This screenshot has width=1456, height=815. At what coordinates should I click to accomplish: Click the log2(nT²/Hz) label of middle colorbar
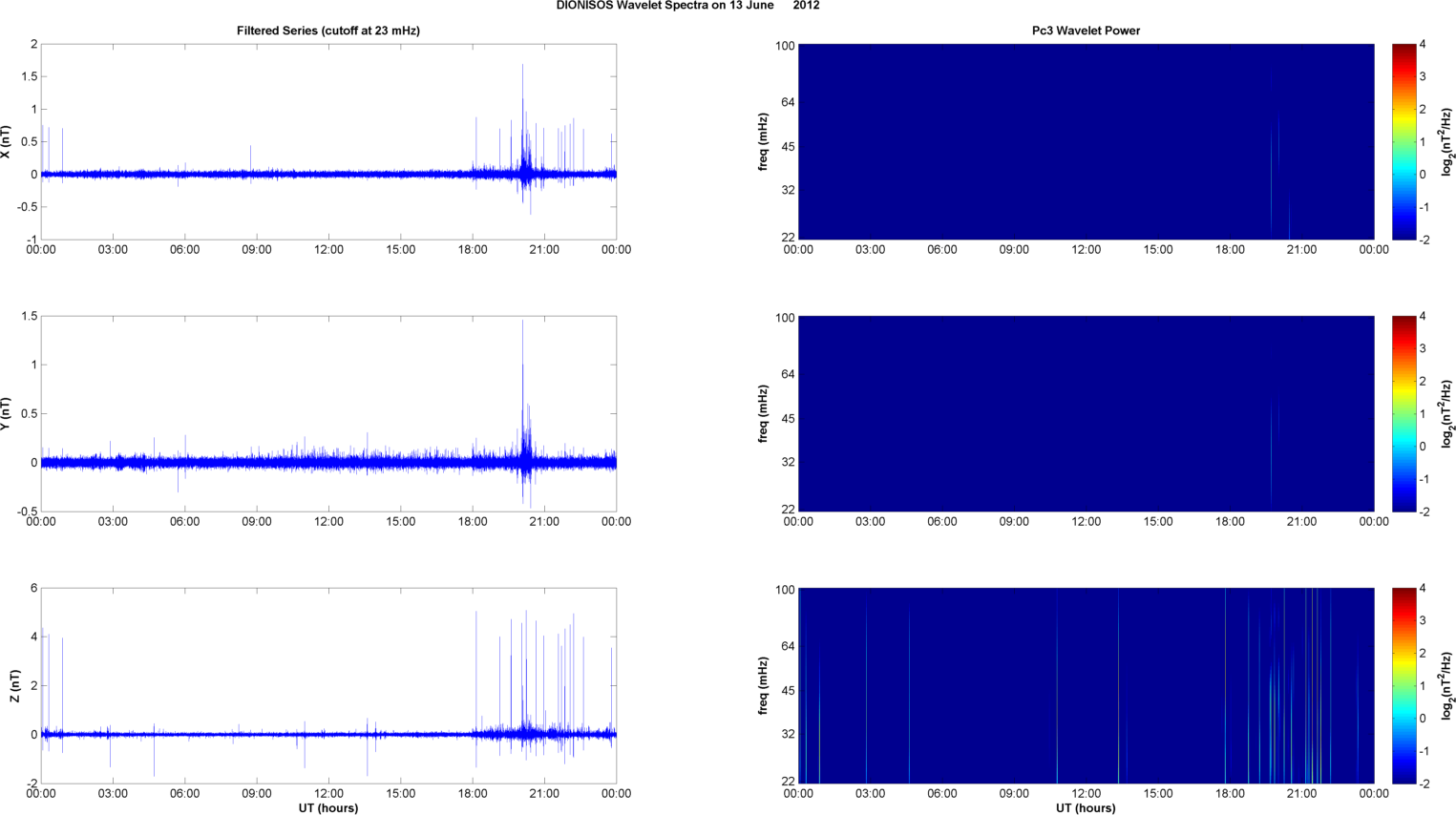click(x=1447, y=413)
